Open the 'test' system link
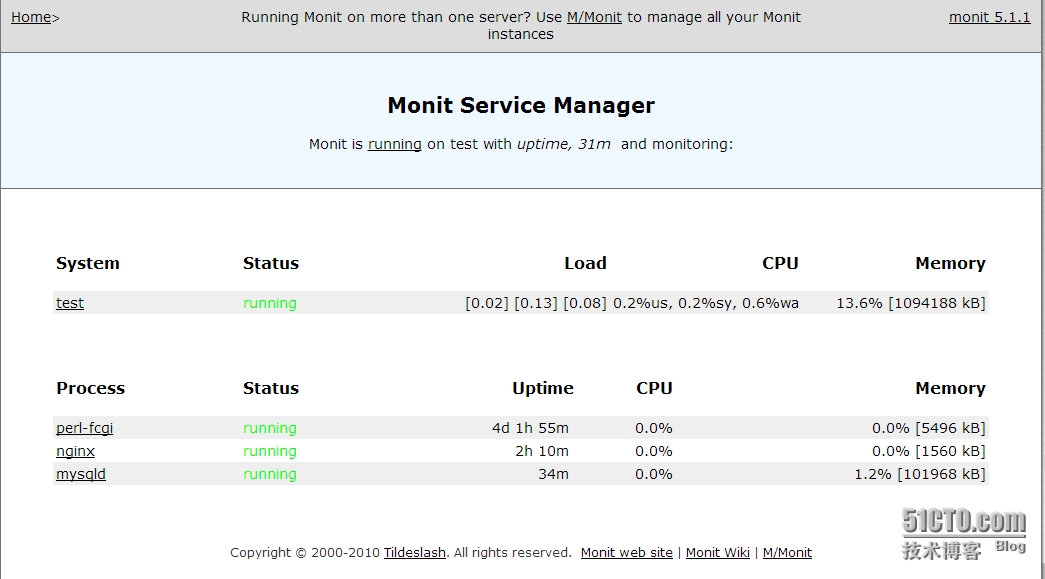Screen dimensions: 1045x579 [x=70, y=303]
